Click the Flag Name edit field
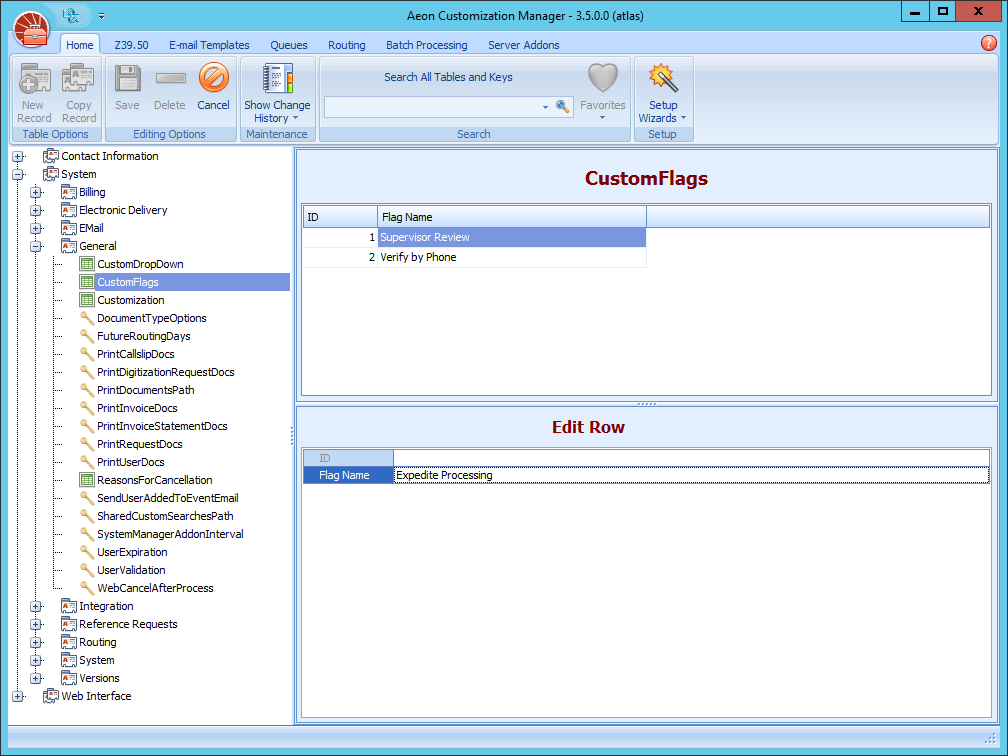The width and height of the screenshot is (1008, 756). [690, 475]
